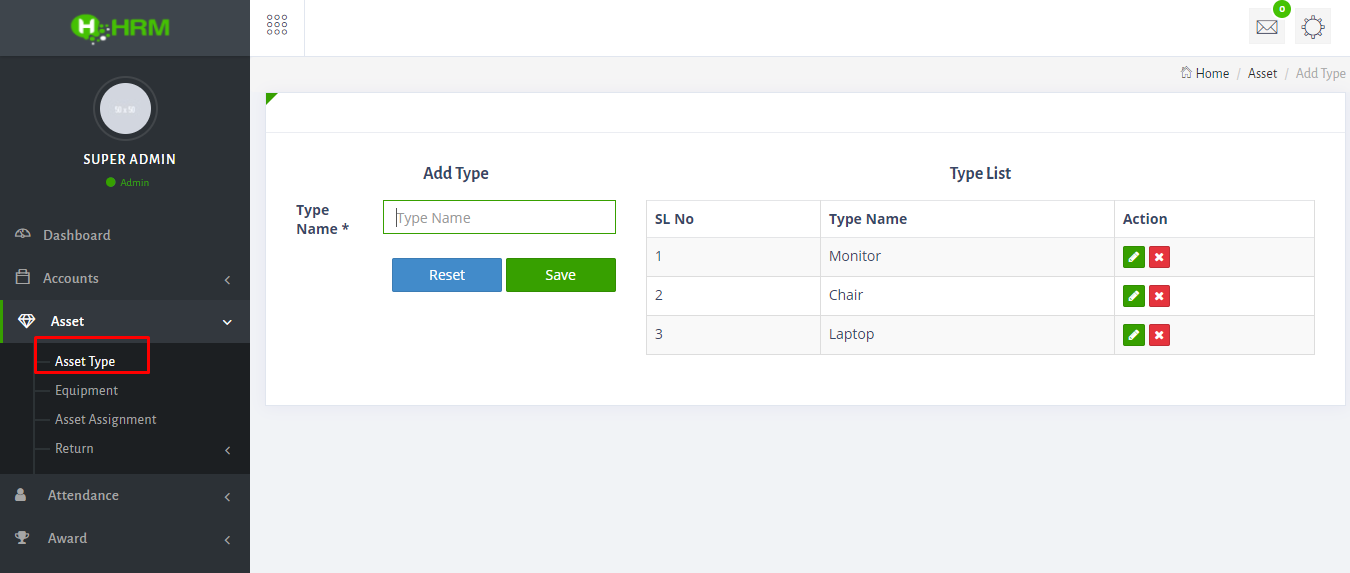Click the HRM logo
The height and width of the screenshot is (573, 1350).
[120, 27]
